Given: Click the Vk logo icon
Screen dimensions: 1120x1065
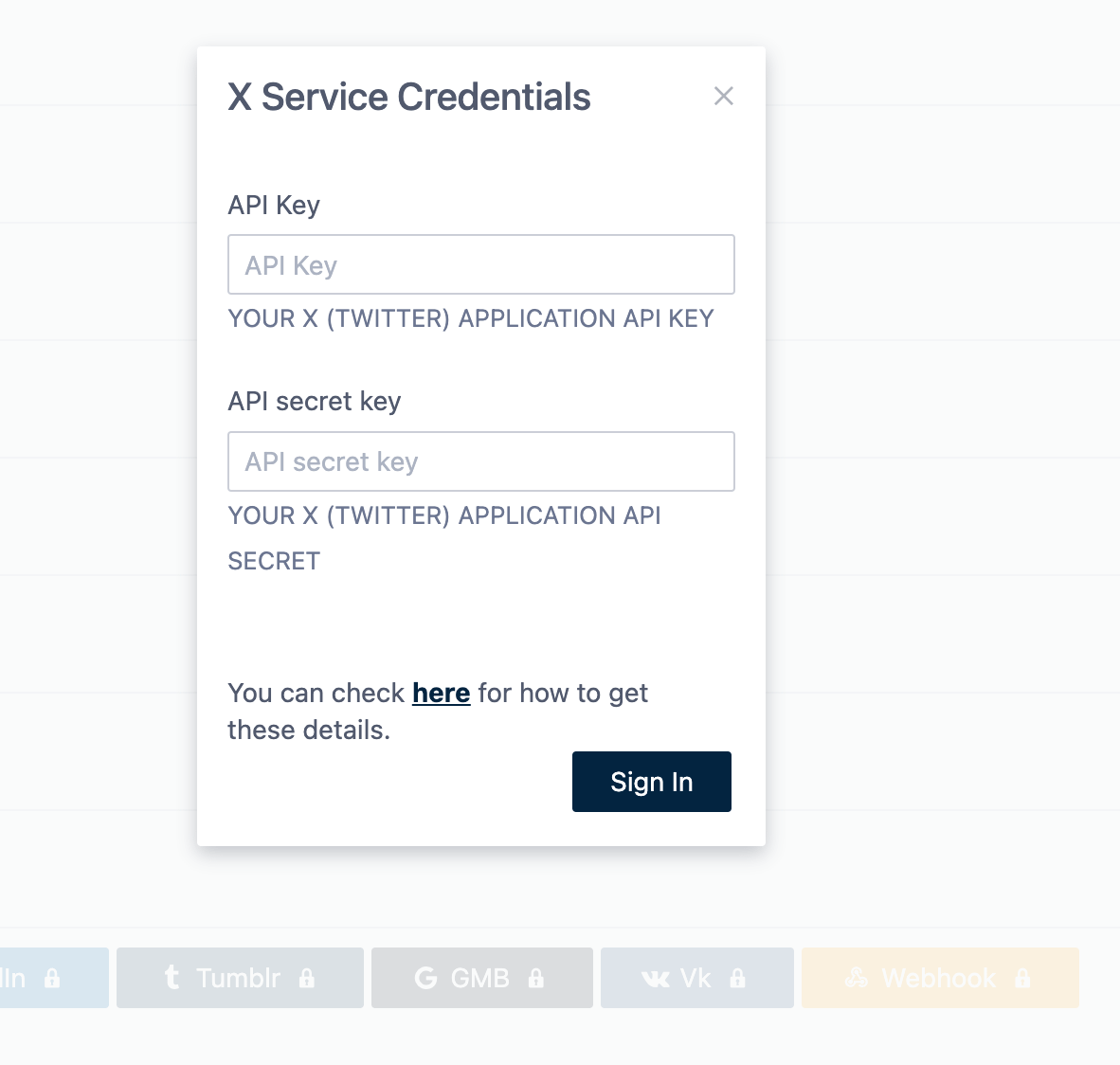Looking at the screenshot, I should pyautogui.click(x=656, y=979).
